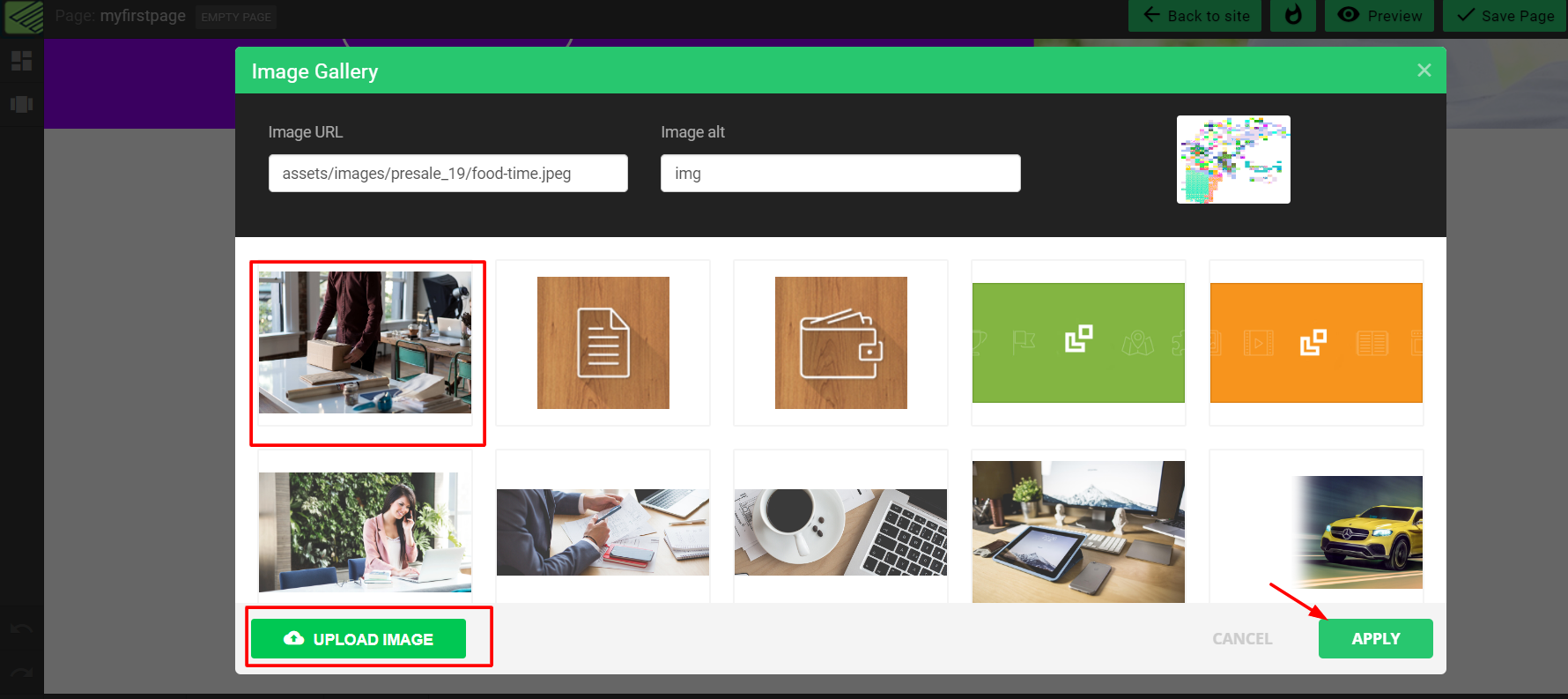Cancel the image gallery dialog
Viewport: 1568px width, 699px height.
[1242, 639]
